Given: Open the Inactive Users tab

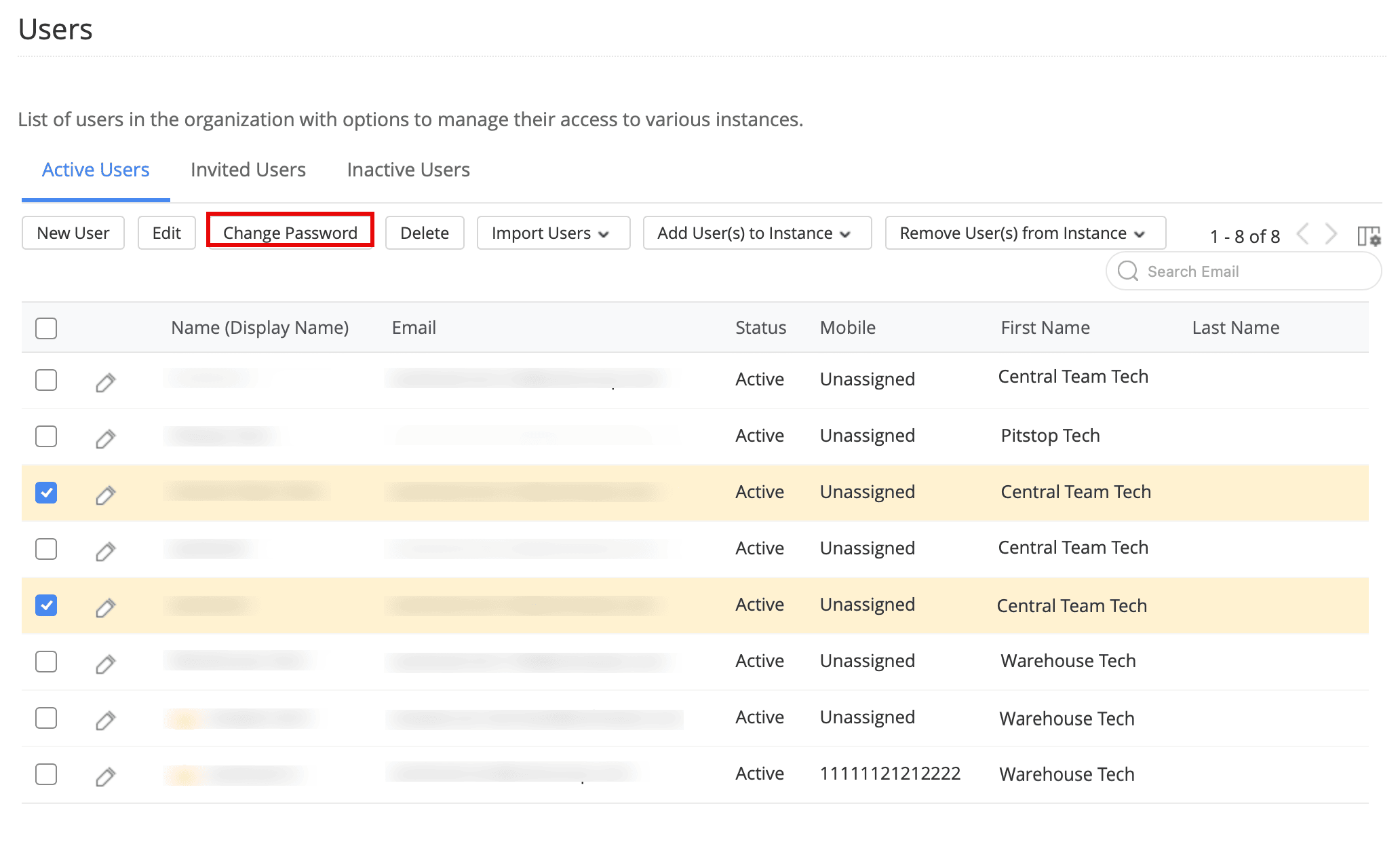Looking at the screenshot, I should point(408,170).
